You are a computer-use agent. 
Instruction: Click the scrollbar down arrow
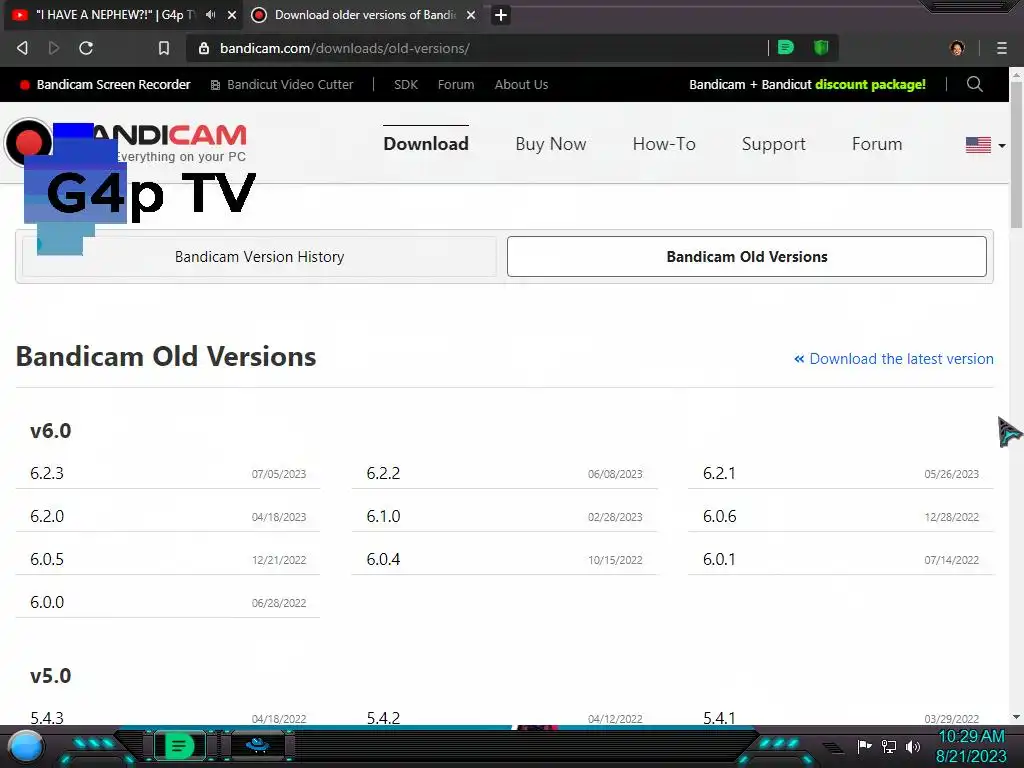point(1016,717)
